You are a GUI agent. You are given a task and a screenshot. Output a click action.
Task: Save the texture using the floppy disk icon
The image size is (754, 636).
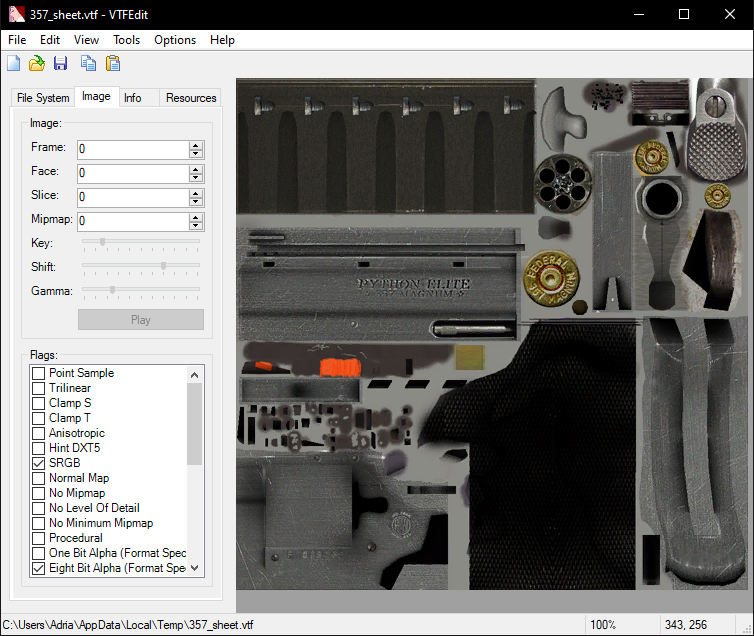(60, 63)
